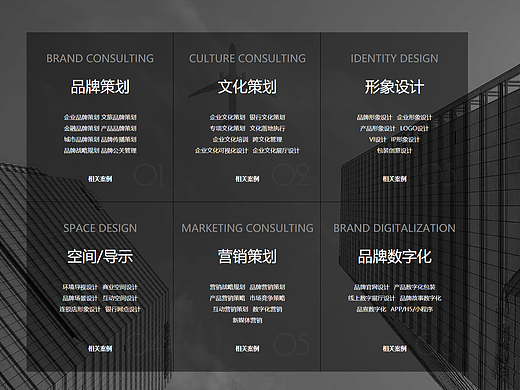Click 包装创意设计 service text
The width and height of the screenshot is (520, 390).
394,151
